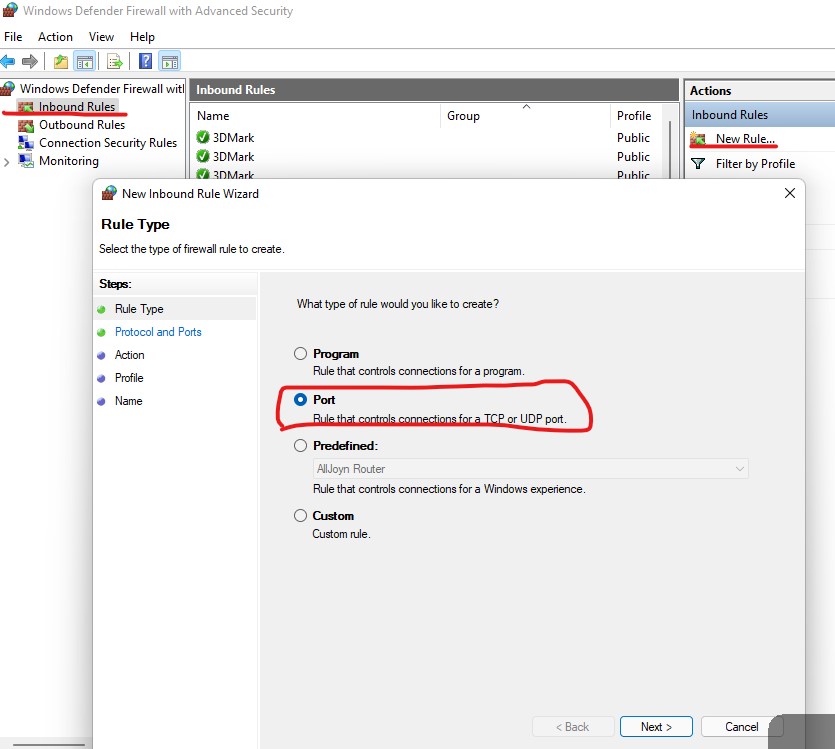Viewport: 835px width, 749px height.
Task: Click the Group column header
Action: (x=525, y=116)
